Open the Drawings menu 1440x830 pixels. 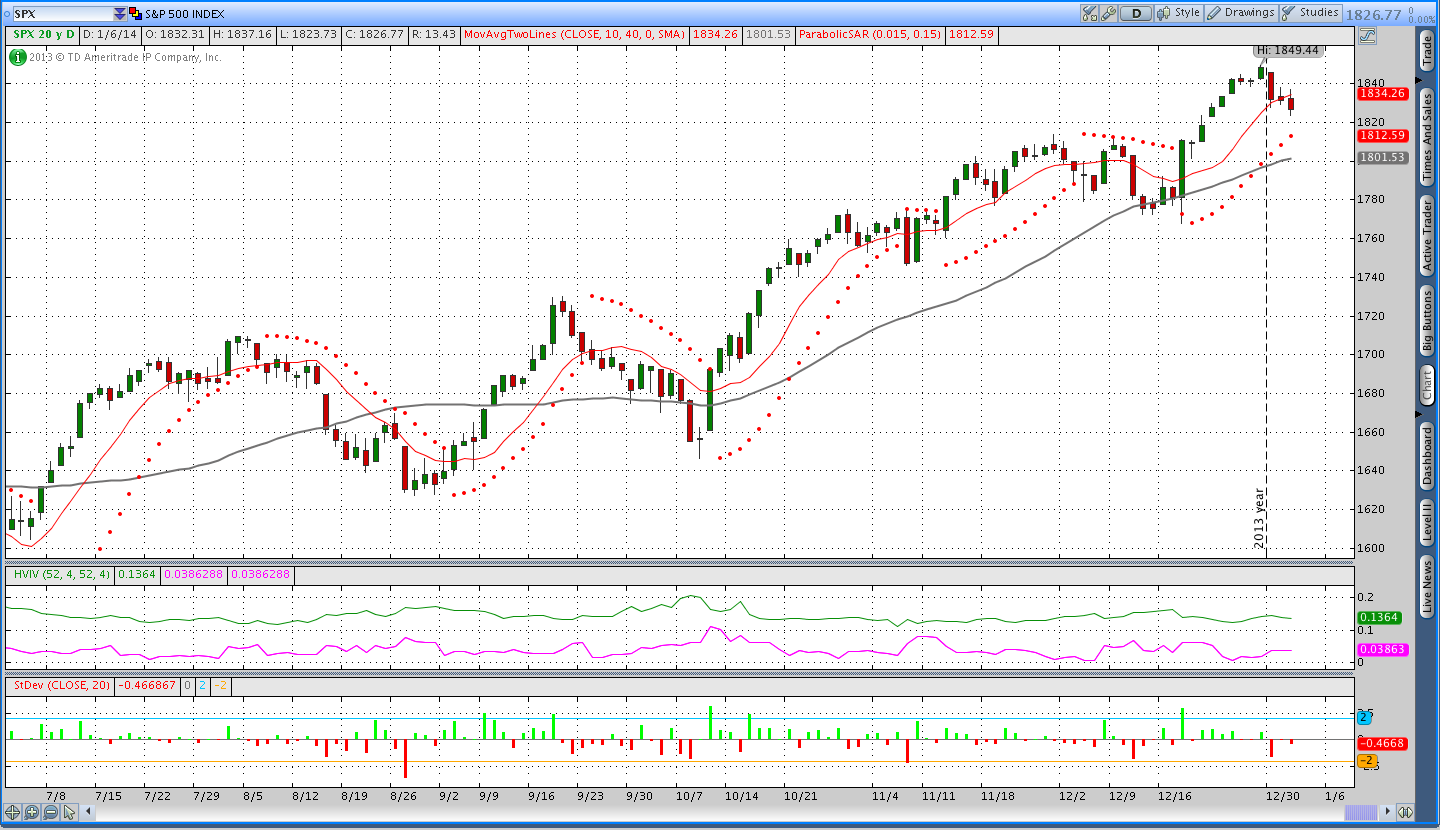[x=1241, y=13]
